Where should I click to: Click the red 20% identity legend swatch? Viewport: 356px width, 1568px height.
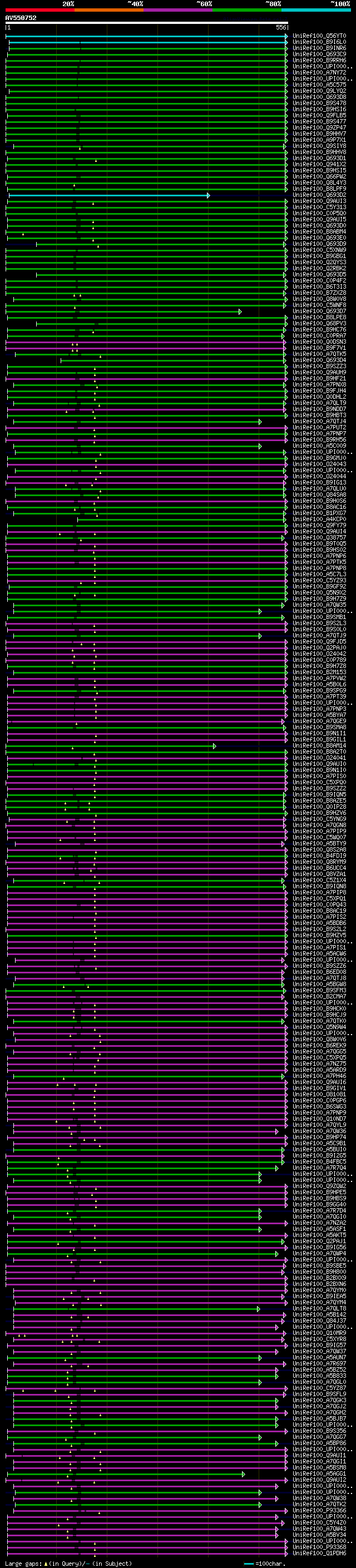(40, 10)
